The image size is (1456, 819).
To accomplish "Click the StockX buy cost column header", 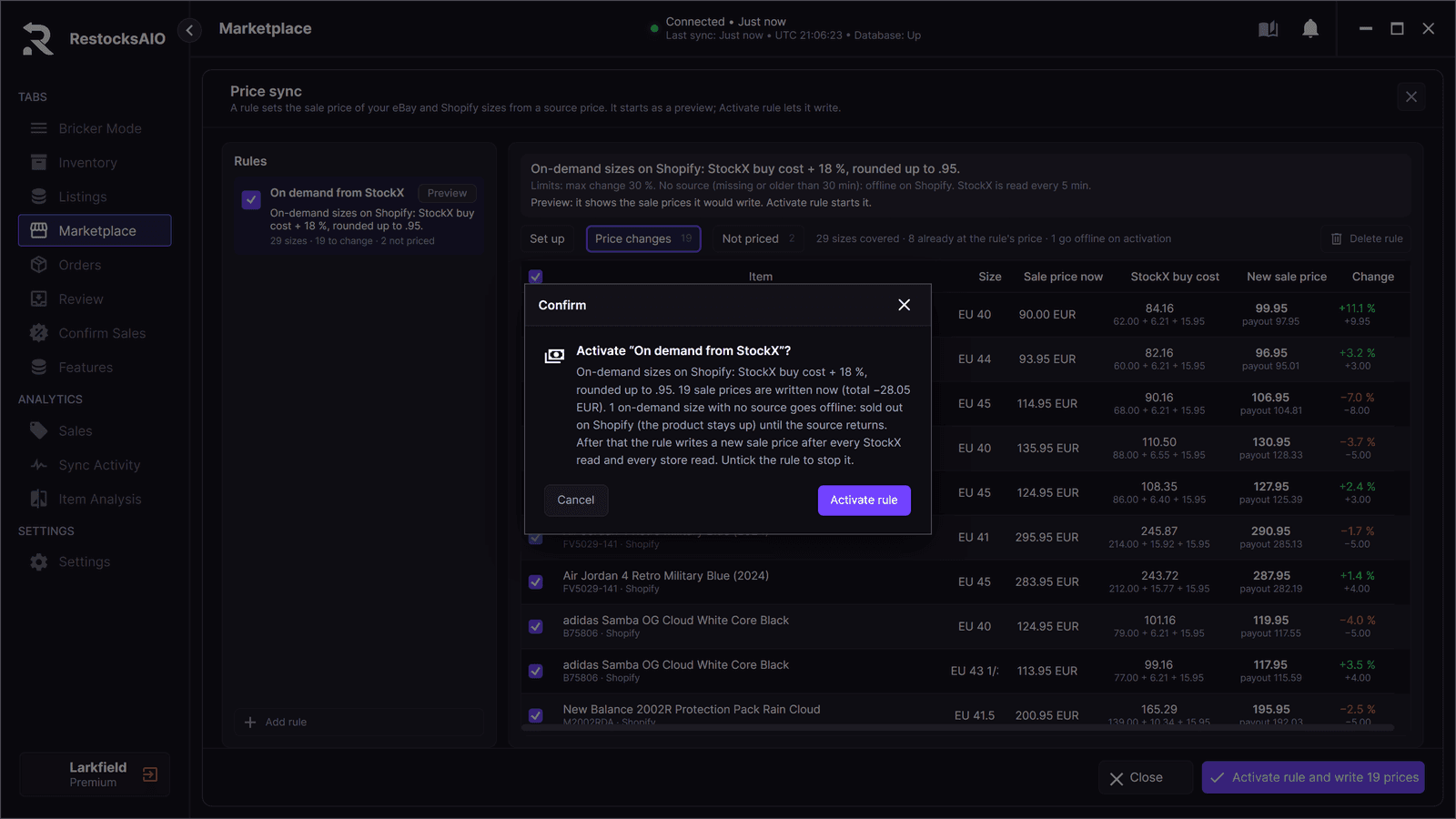I will pos(1175,277).
